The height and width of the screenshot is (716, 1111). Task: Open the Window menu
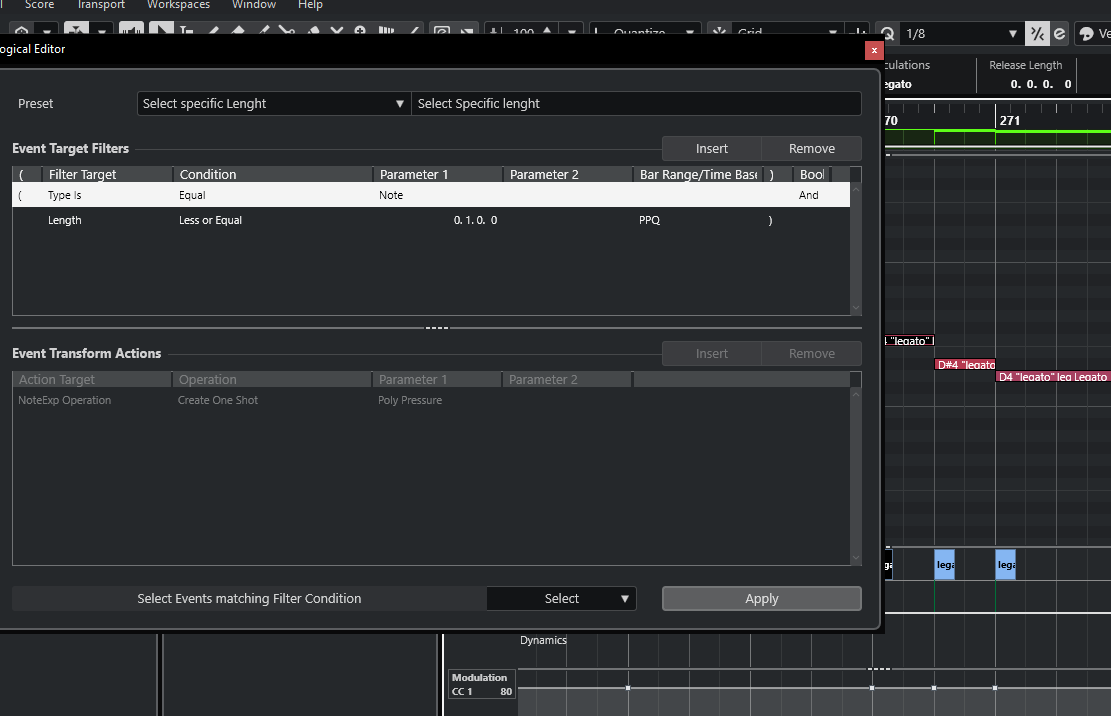click(254, 5)
